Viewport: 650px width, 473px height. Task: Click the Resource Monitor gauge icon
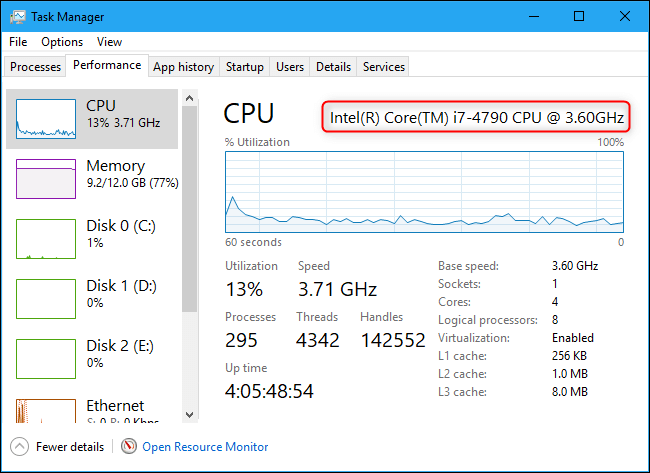point(129,447)
